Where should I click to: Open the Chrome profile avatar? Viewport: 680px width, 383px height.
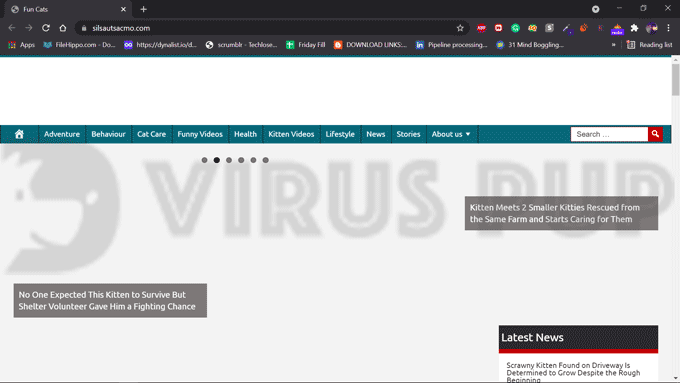pyautogui.click(x=651, y=28)
